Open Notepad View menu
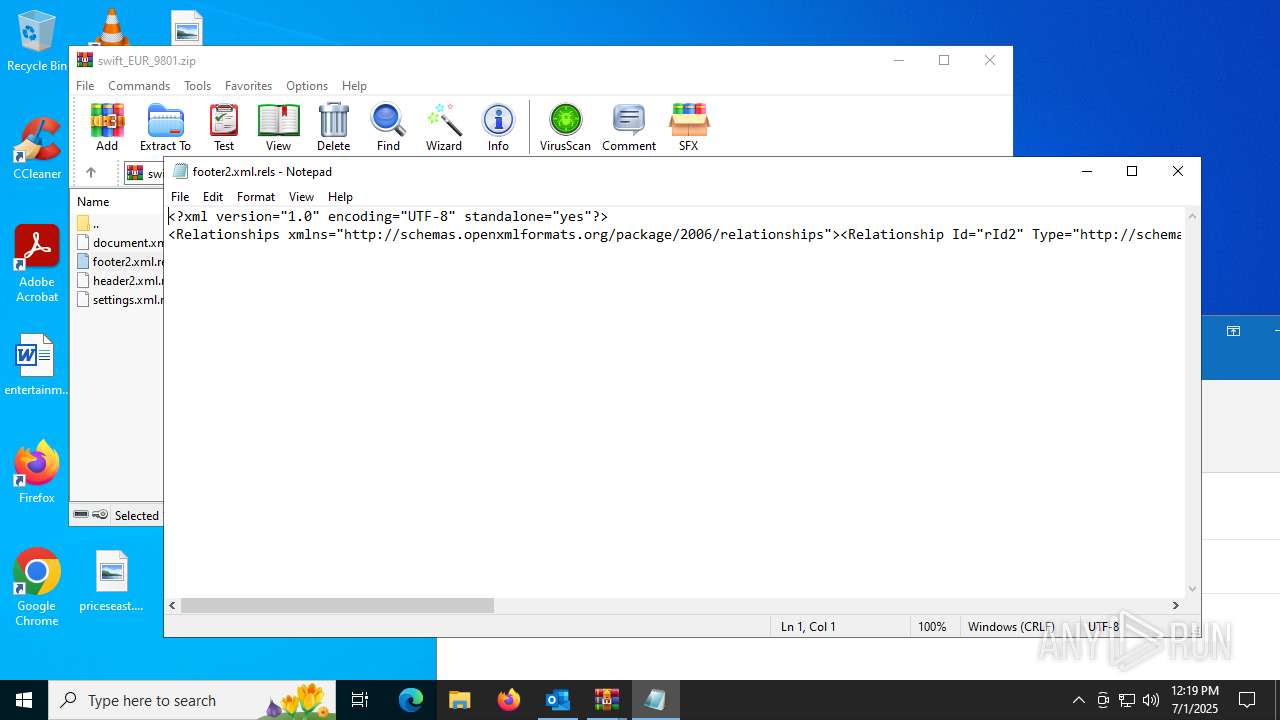 point(301,197)
